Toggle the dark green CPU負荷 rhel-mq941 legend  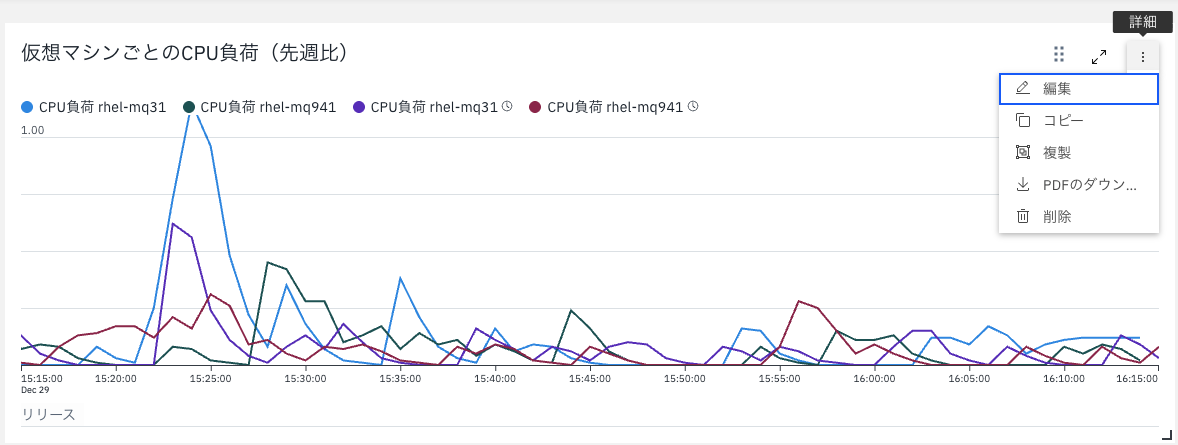coord(260,107)
